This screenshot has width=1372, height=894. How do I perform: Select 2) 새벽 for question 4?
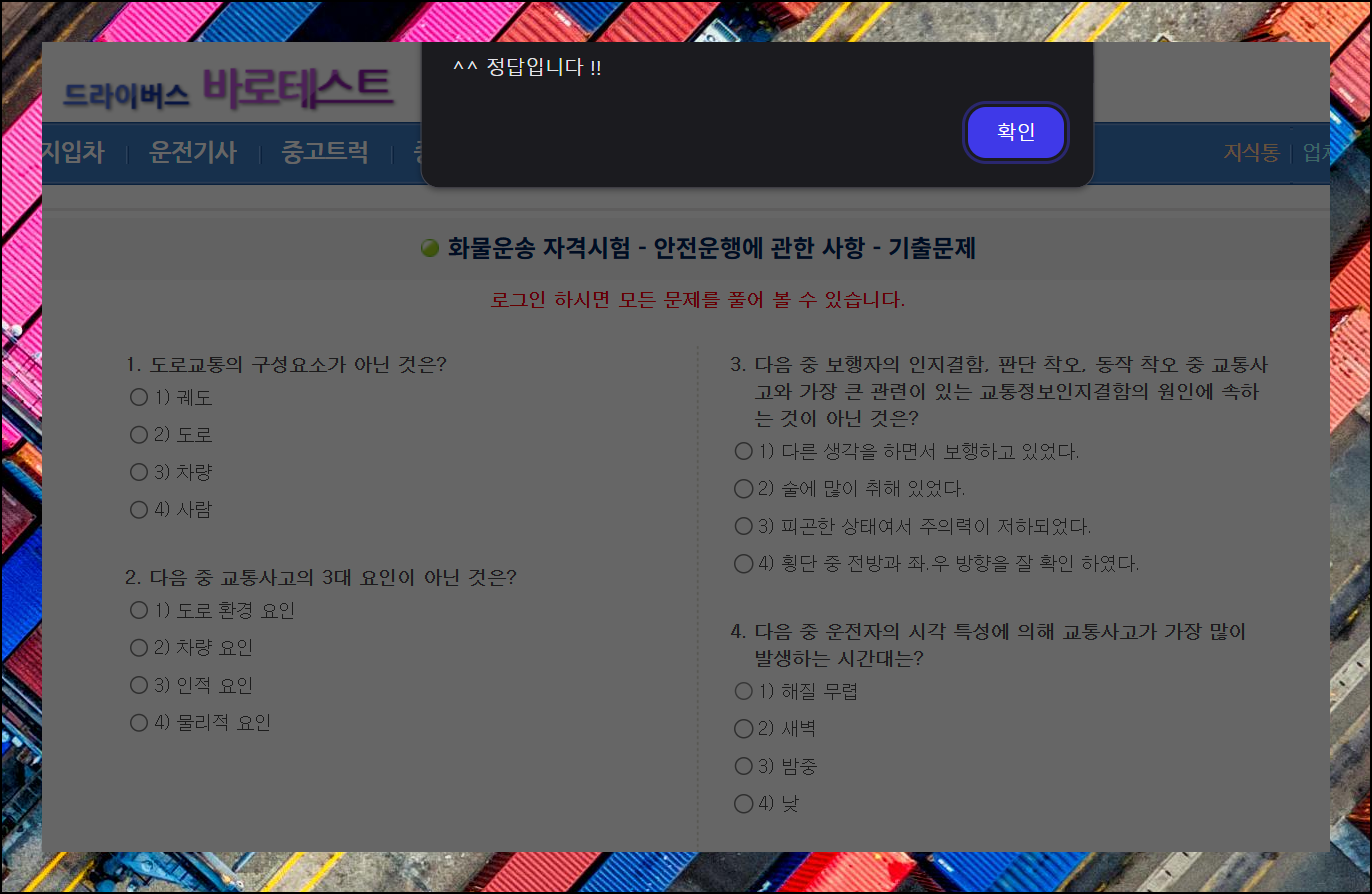tap(743, 728)
